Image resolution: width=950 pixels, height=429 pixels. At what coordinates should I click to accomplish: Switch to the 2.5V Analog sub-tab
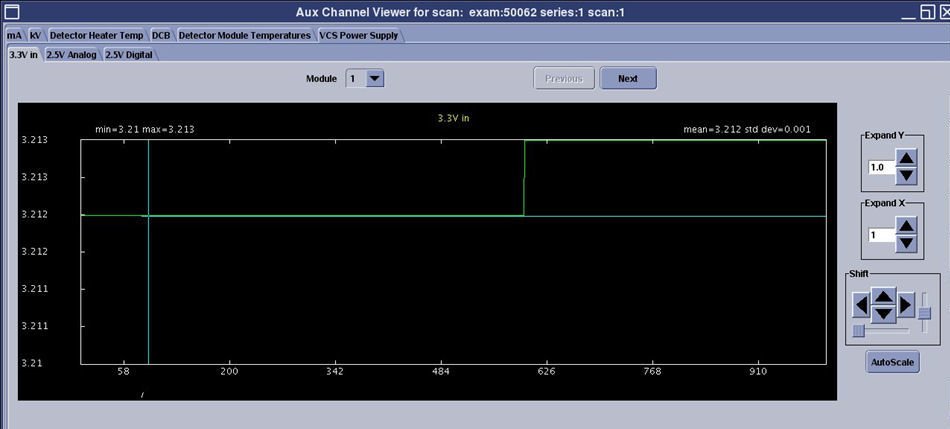(71, 55)
